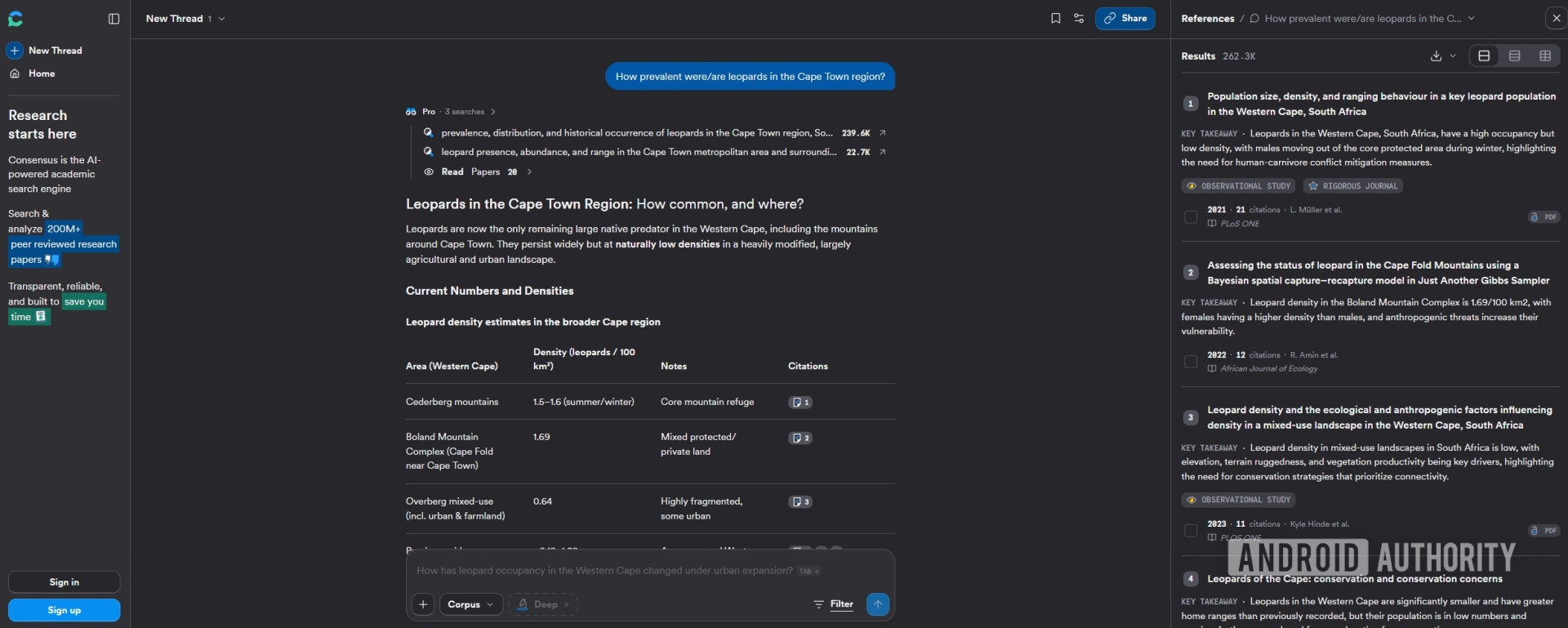Open PDF of the Müller 2021 paper

pyautogui.click(x=1543, y=216)
